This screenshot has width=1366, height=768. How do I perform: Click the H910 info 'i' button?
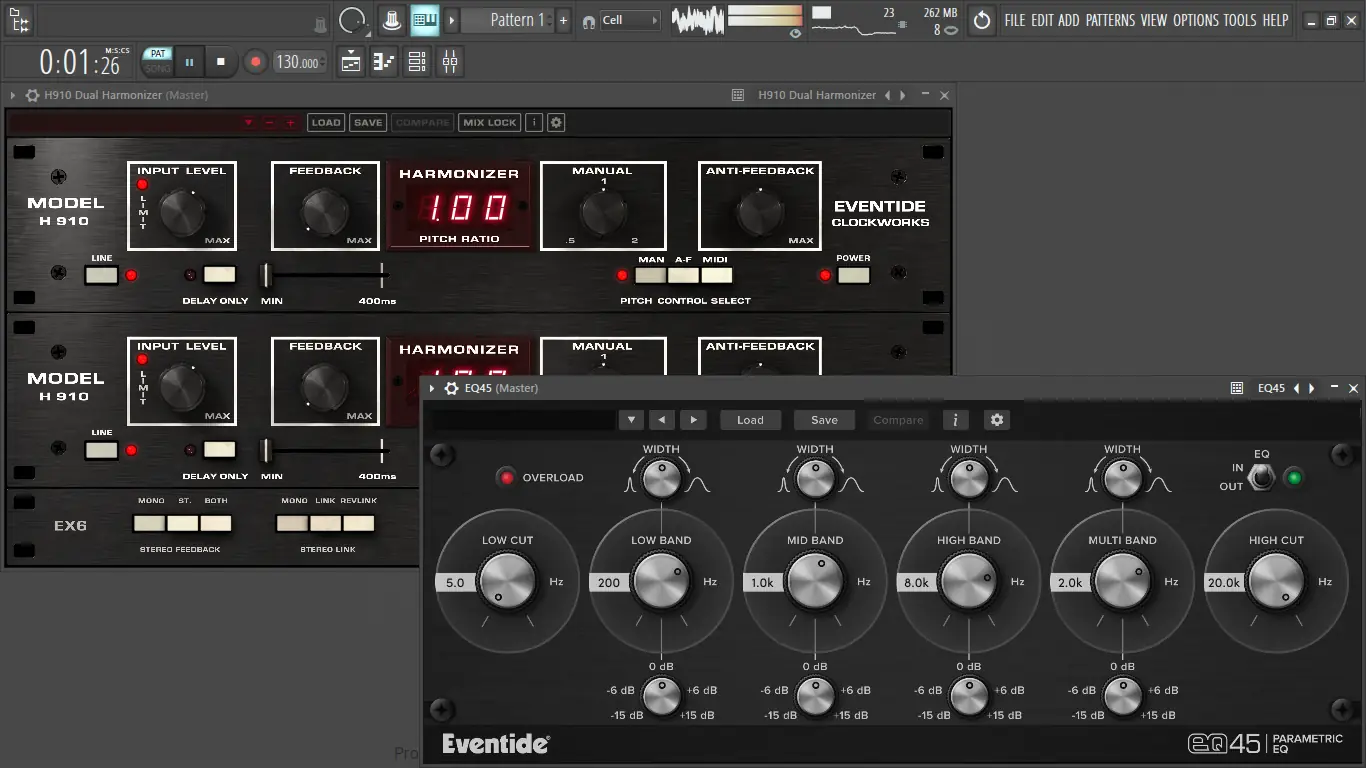[x=534, y=123]
